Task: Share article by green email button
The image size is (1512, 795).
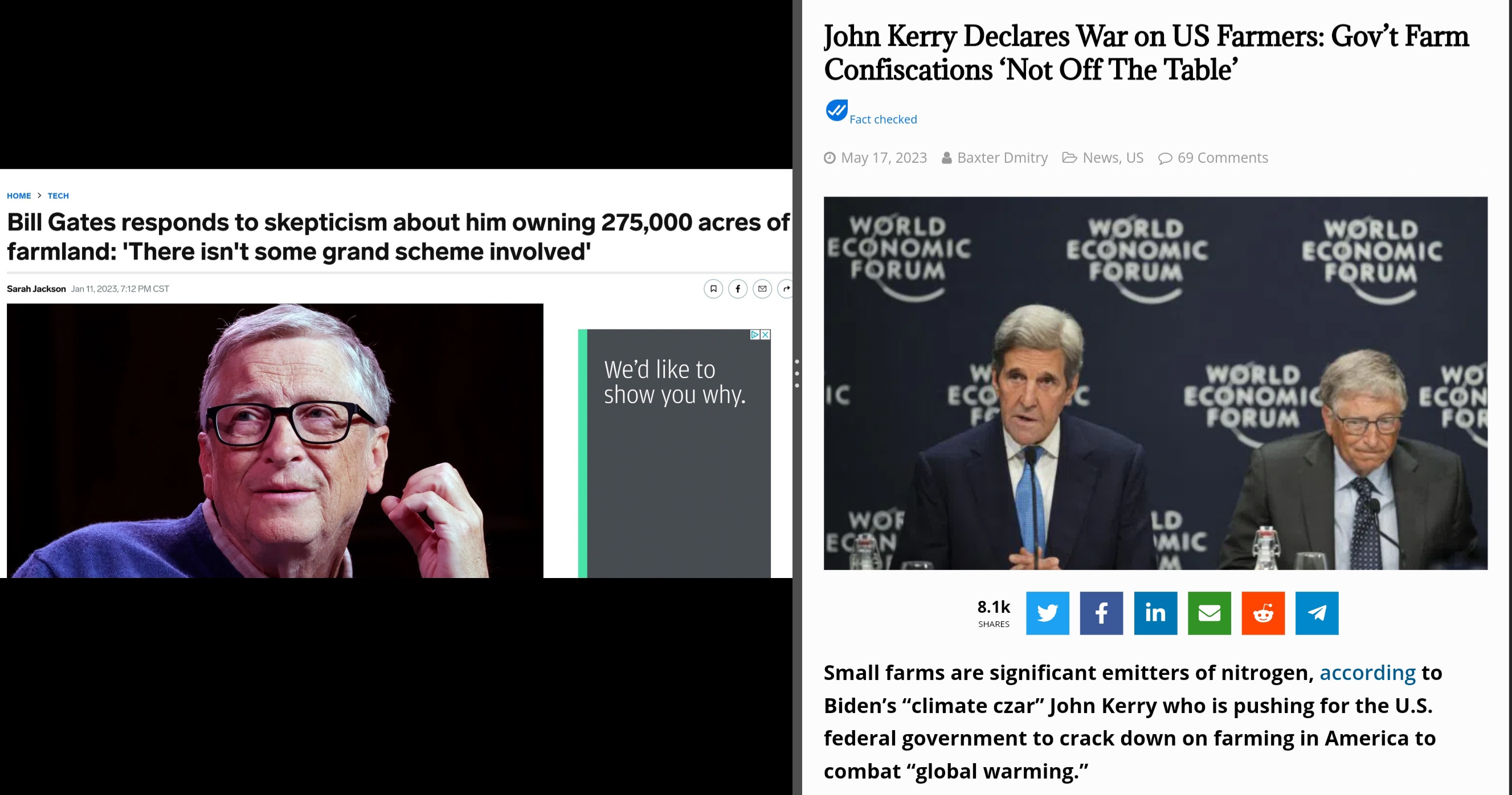Action: point(1209,613)
